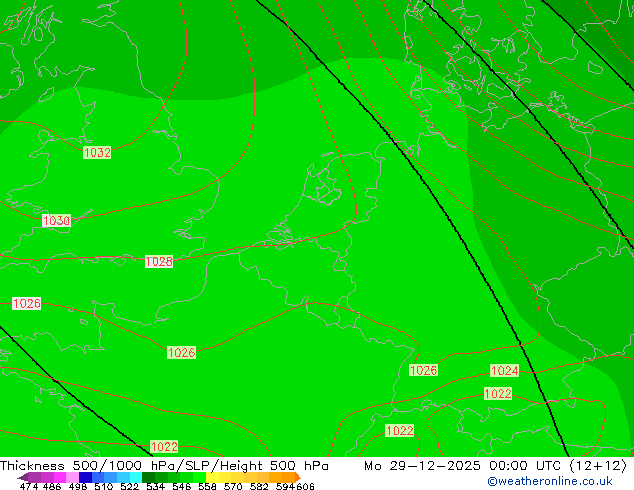Click the 534 legend value
Image resolution: width=634 pixels, height=490 pixels.
155,486
